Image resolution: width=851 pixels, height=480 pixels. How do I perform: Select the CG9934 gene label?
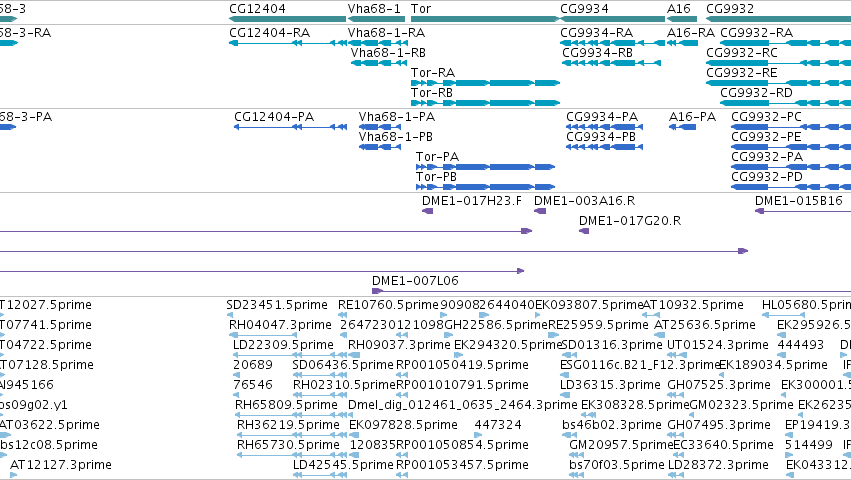[585, 9]
